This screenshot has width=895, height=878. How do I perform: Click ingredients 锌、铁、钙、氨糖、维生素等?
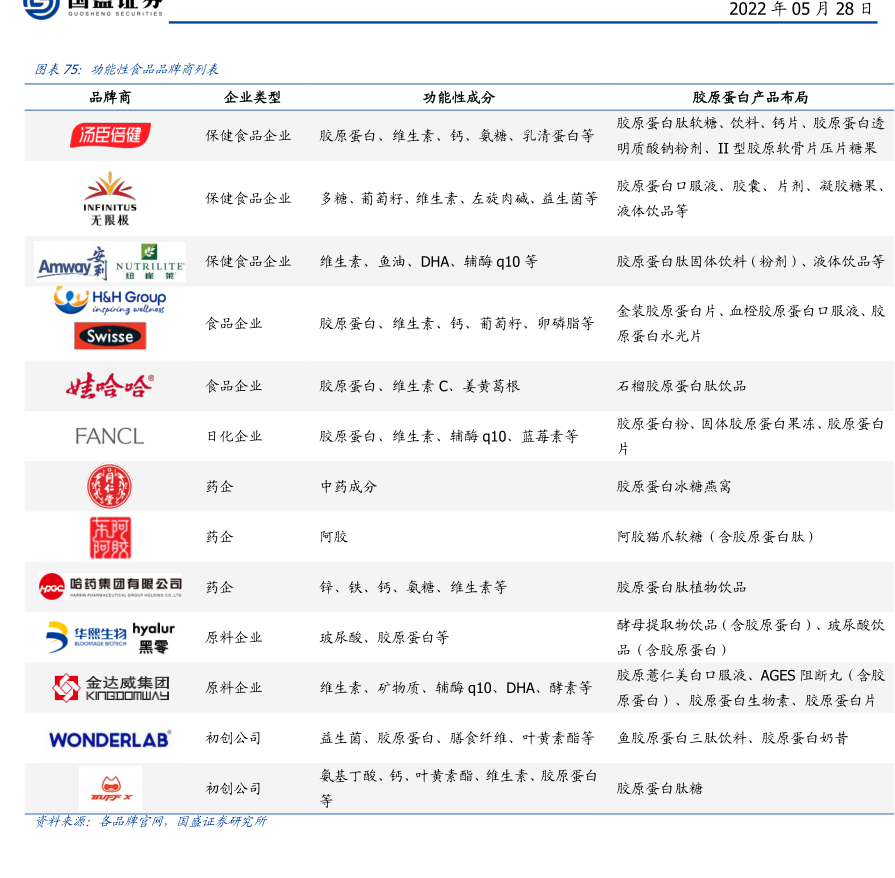click(x=413, y=587)
